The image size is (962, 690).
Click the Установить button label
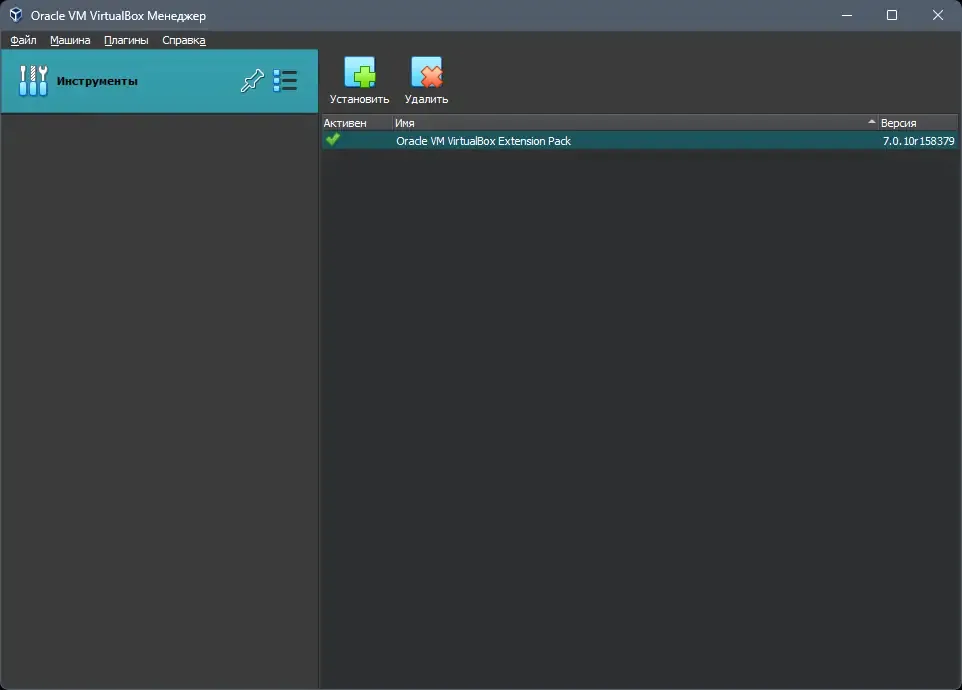360,99
